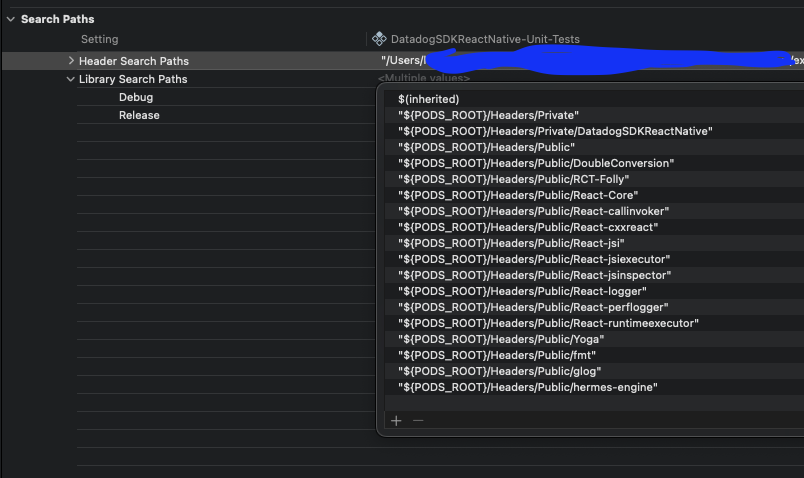Collapse the Library Search Paths setting

71,79
